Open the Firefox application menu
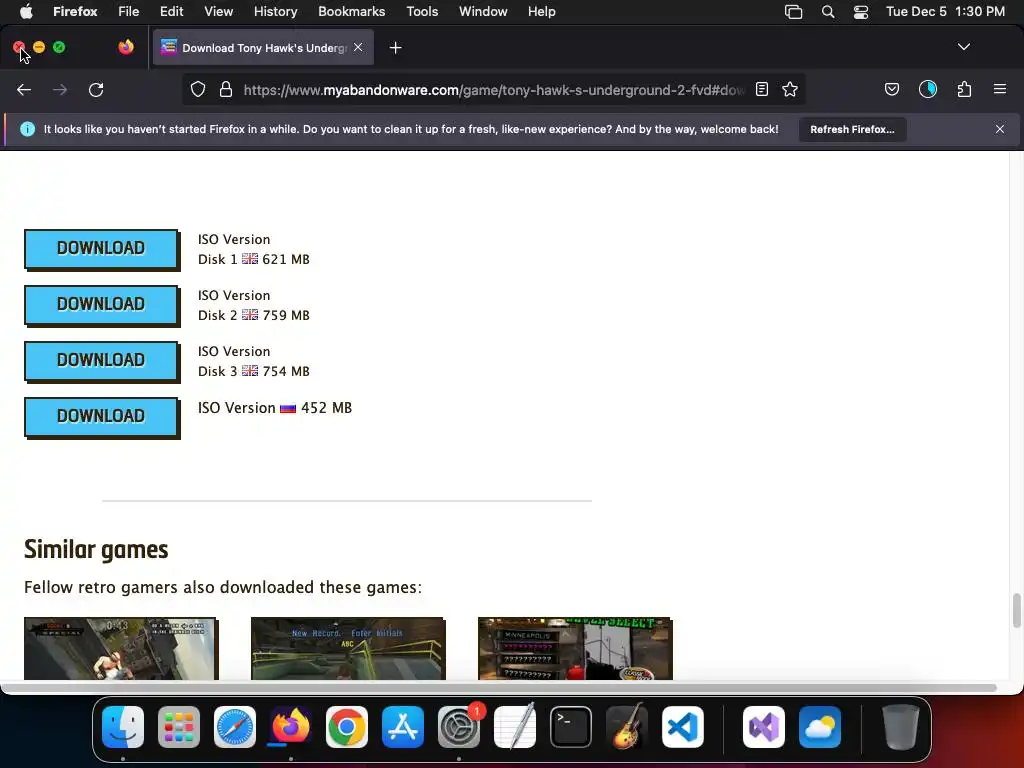1024x768 pixels. tap(75, 12)
